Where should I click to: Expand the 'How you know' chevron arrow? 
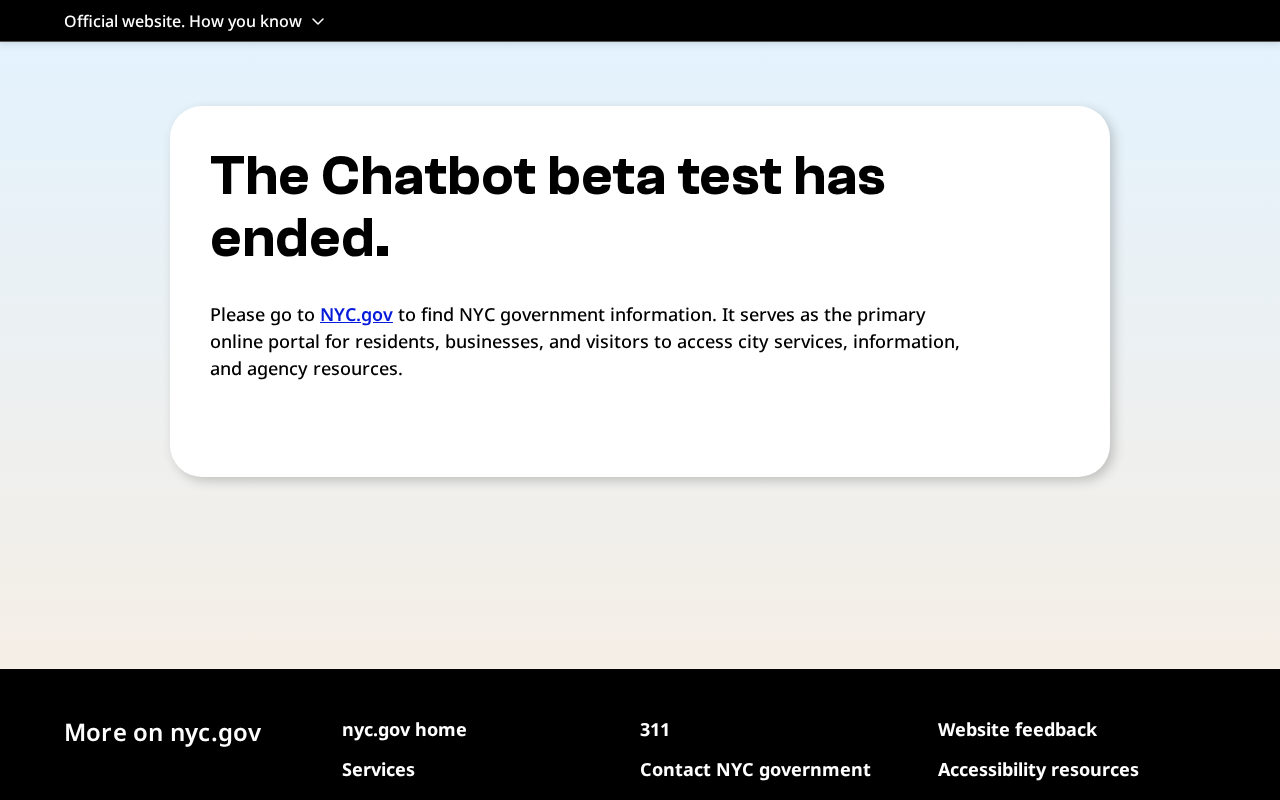coord(318,21)
